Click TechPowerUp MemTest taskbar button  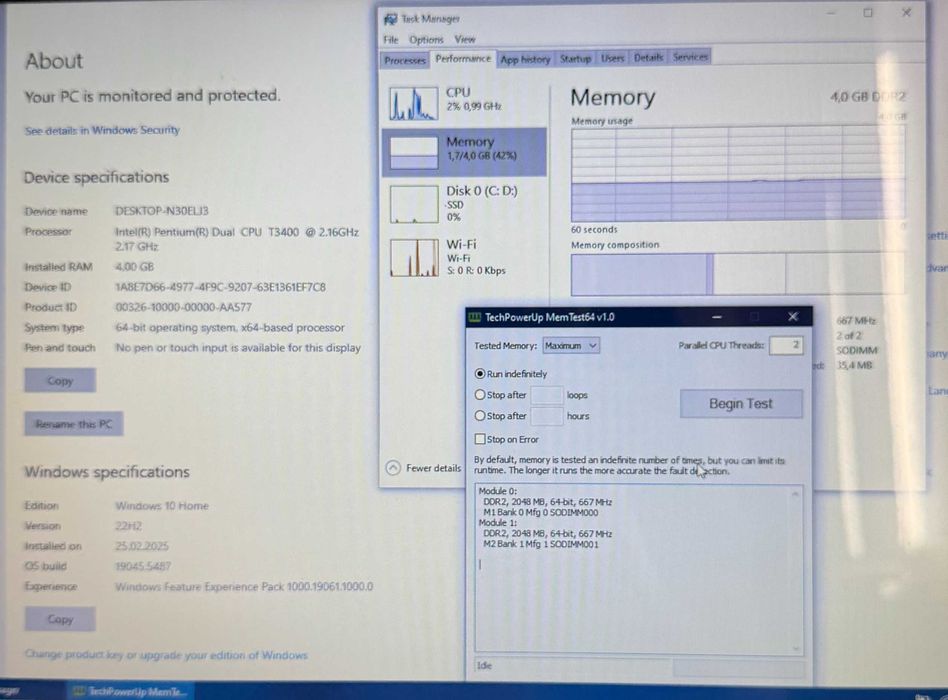click(x=129, y=692)
